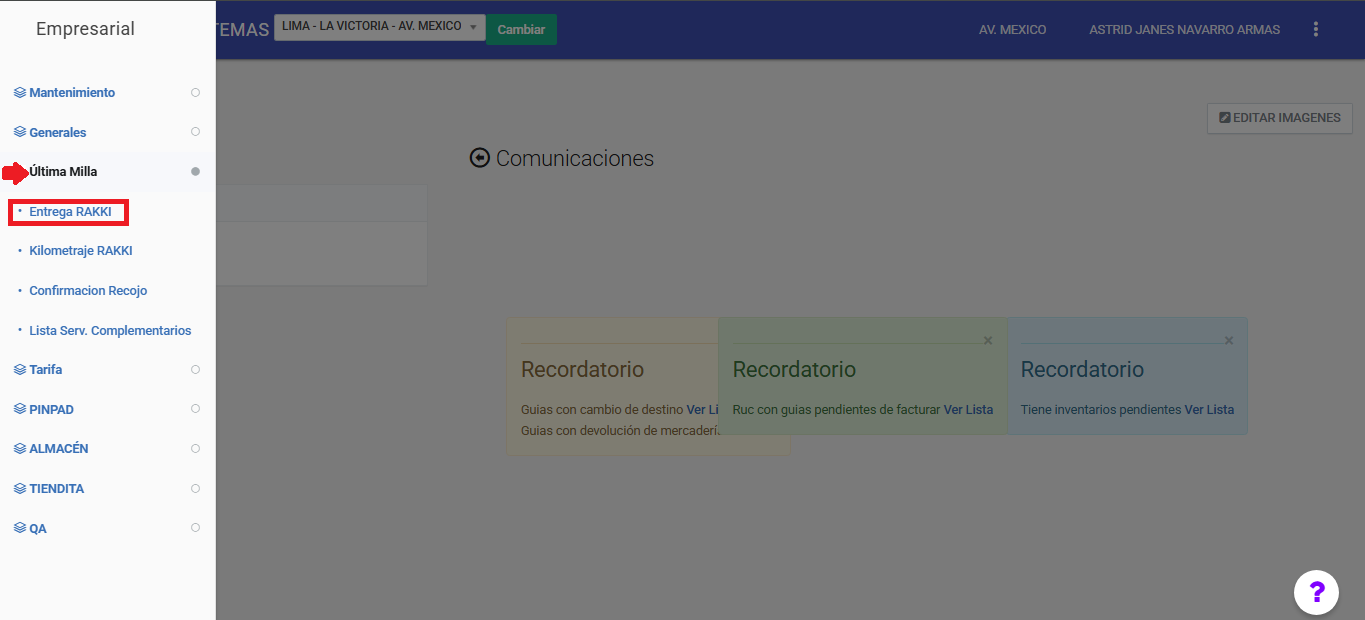
Task: Click the Tarifa layers icon
Action: pos(19,370)
